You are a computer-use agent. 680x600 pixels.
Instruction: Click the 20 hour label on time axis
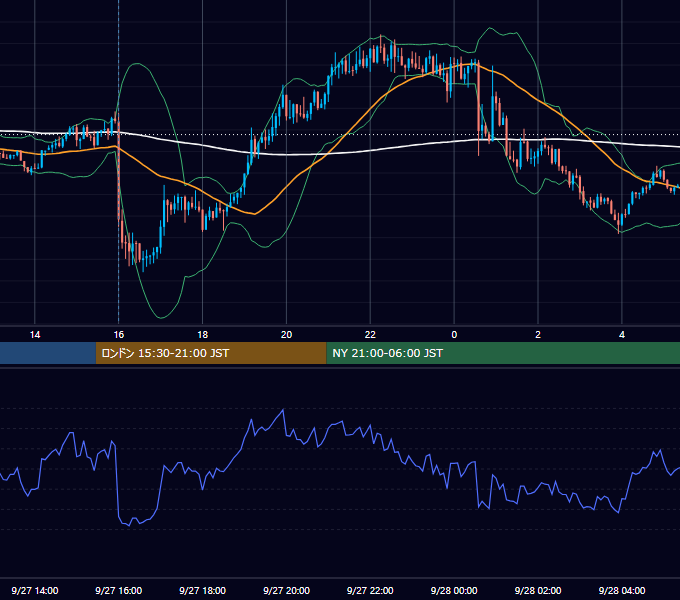click(286, 335)
